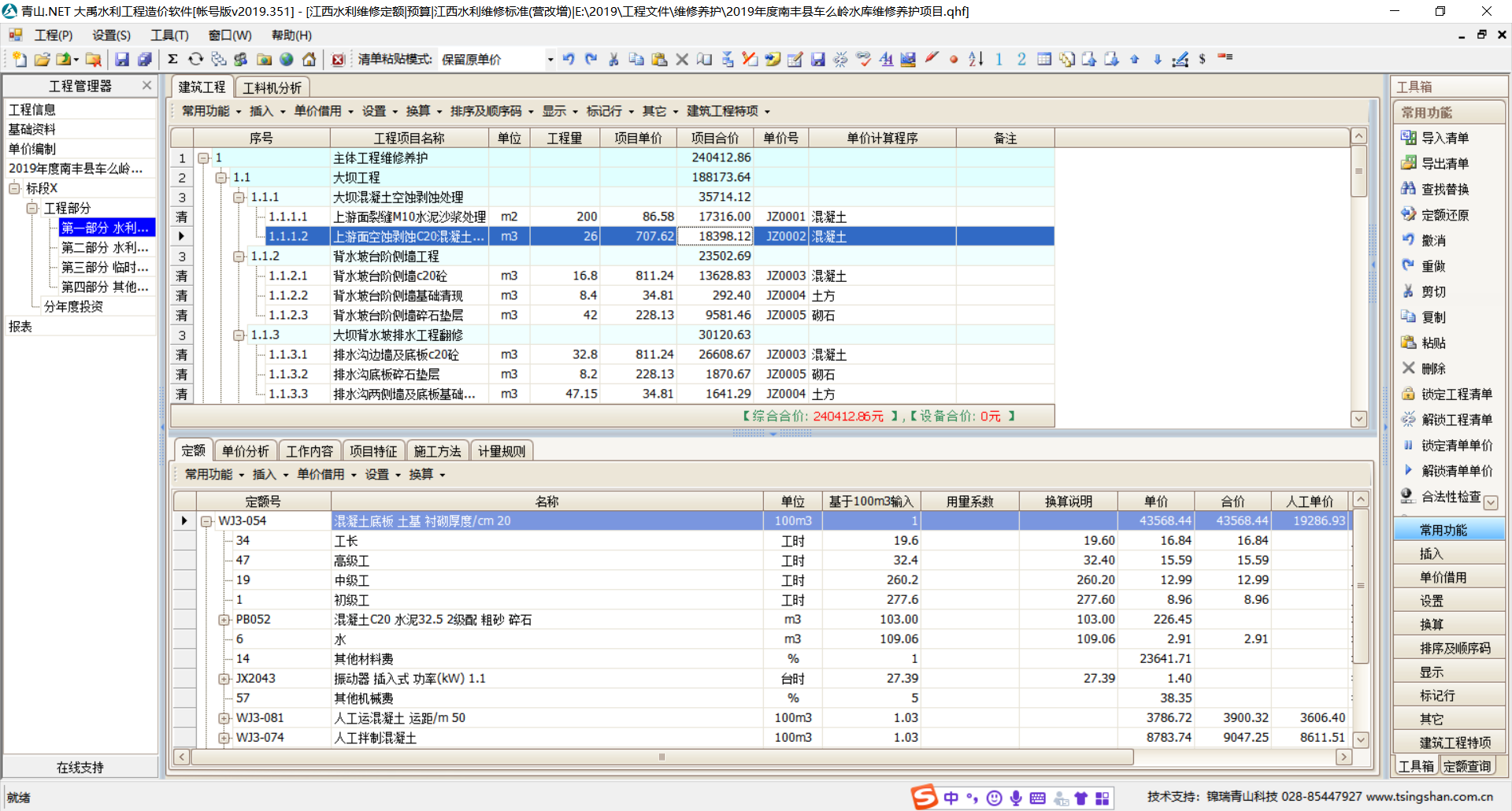The height and width of the screenshot is (811, 1512).
Task: Open the 排序及顺序码 dropdown in upper toolbar
Action: tap(491, 111)
